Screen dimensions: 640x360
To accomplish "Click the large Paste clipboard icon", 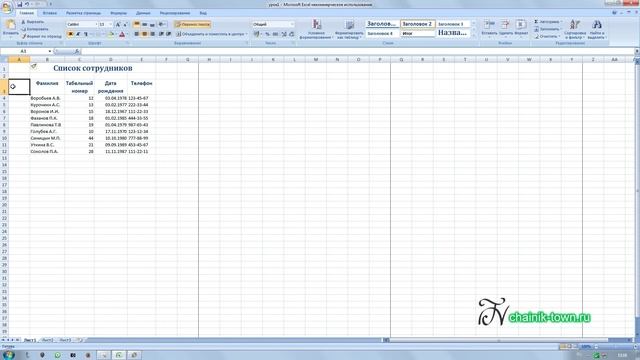I will (10, 25).
